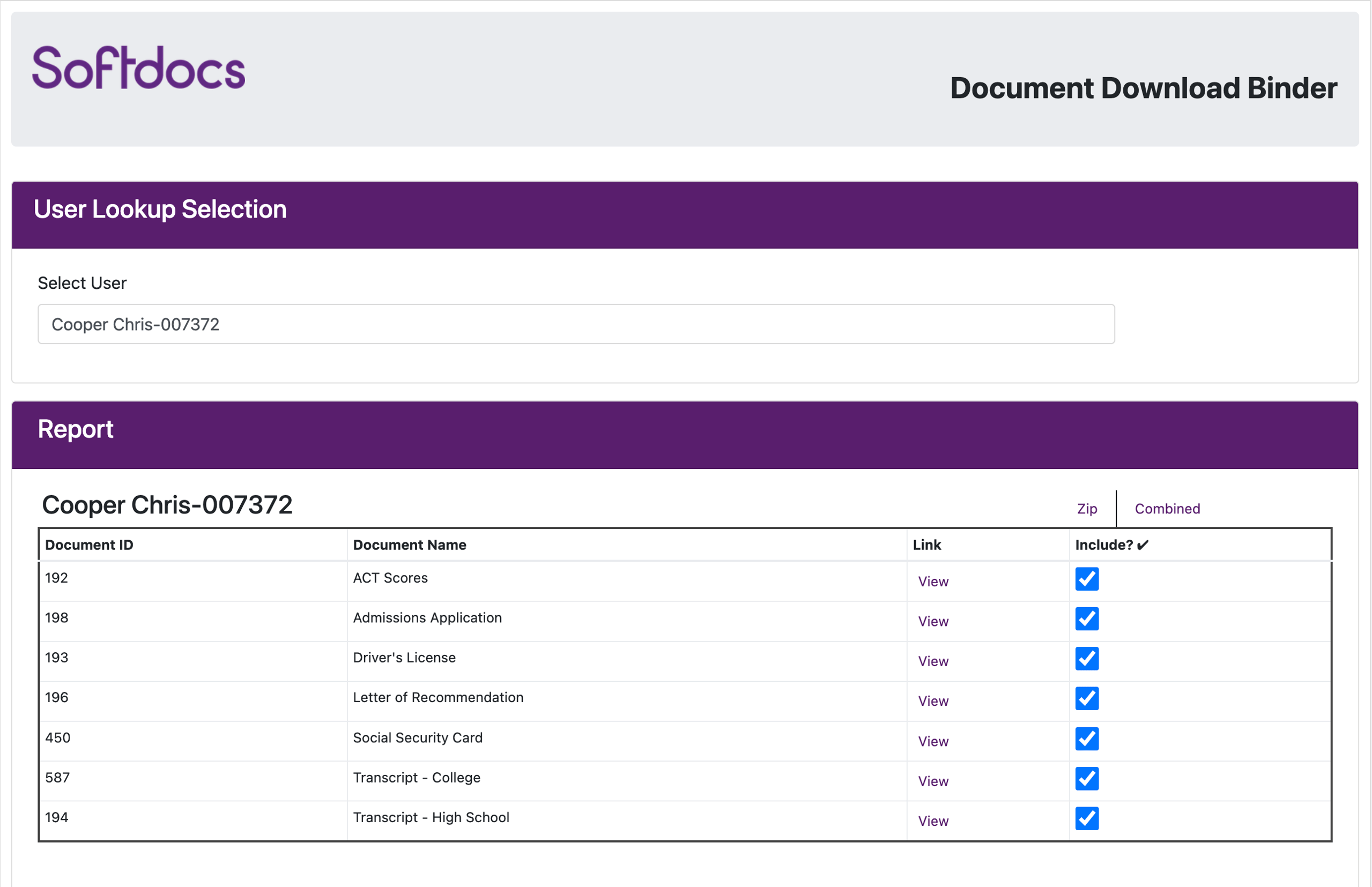Viewport: 1372px width, 887px height.
Task: Click the Transcript - High School name cell
Action: tap(627, 821)
